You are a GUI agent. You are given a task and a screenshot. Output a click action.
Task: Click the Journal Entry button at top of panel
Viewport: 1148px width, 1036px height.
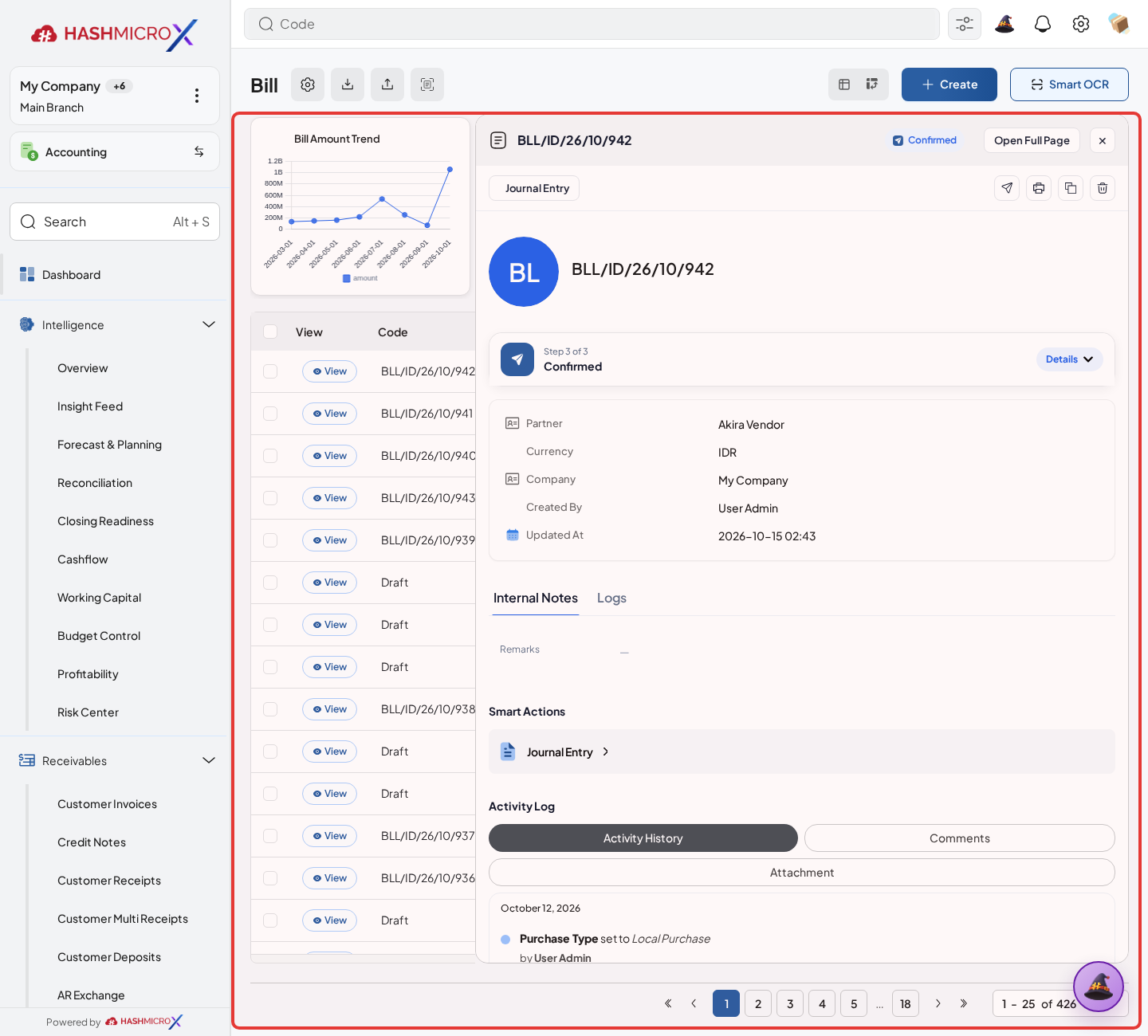point(534,188)
